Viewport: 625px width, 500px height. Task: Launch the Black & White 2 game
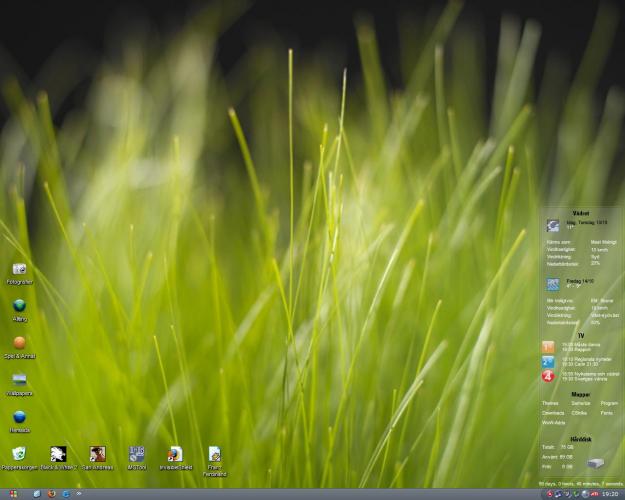click(58, 454)
